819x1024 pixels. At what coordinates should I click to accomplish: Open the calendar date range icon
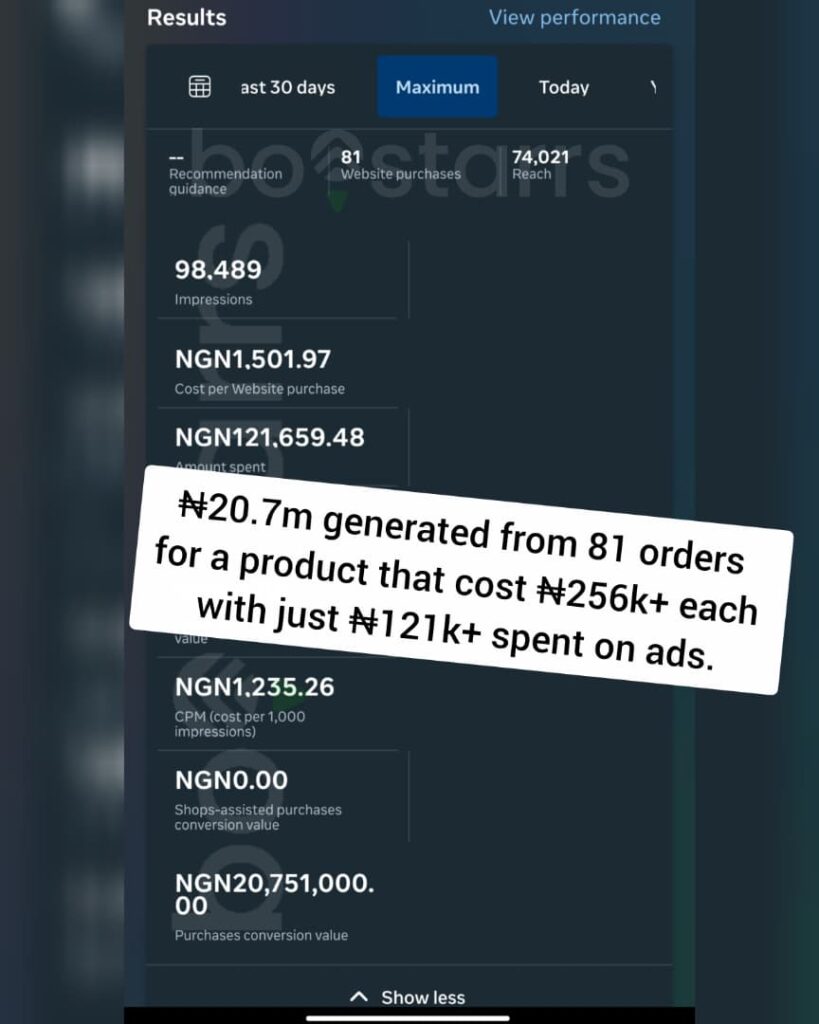(200, 87)
